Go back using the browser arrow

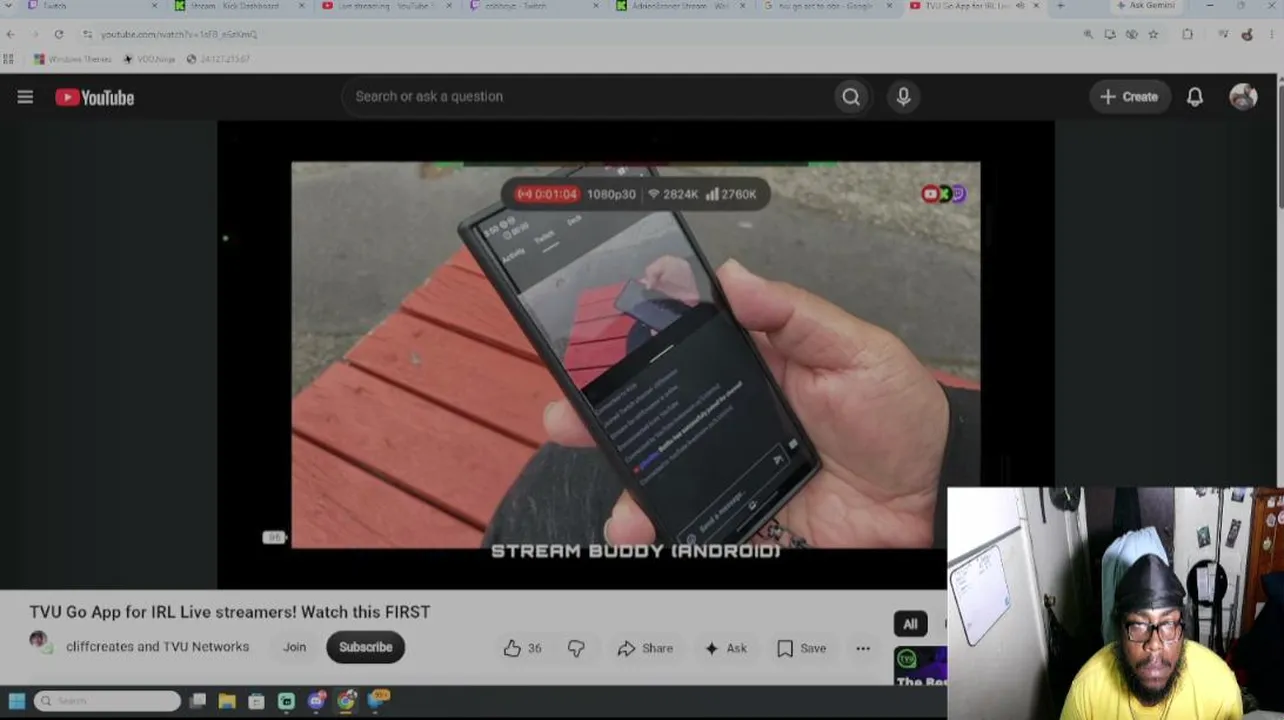[11, 34]
